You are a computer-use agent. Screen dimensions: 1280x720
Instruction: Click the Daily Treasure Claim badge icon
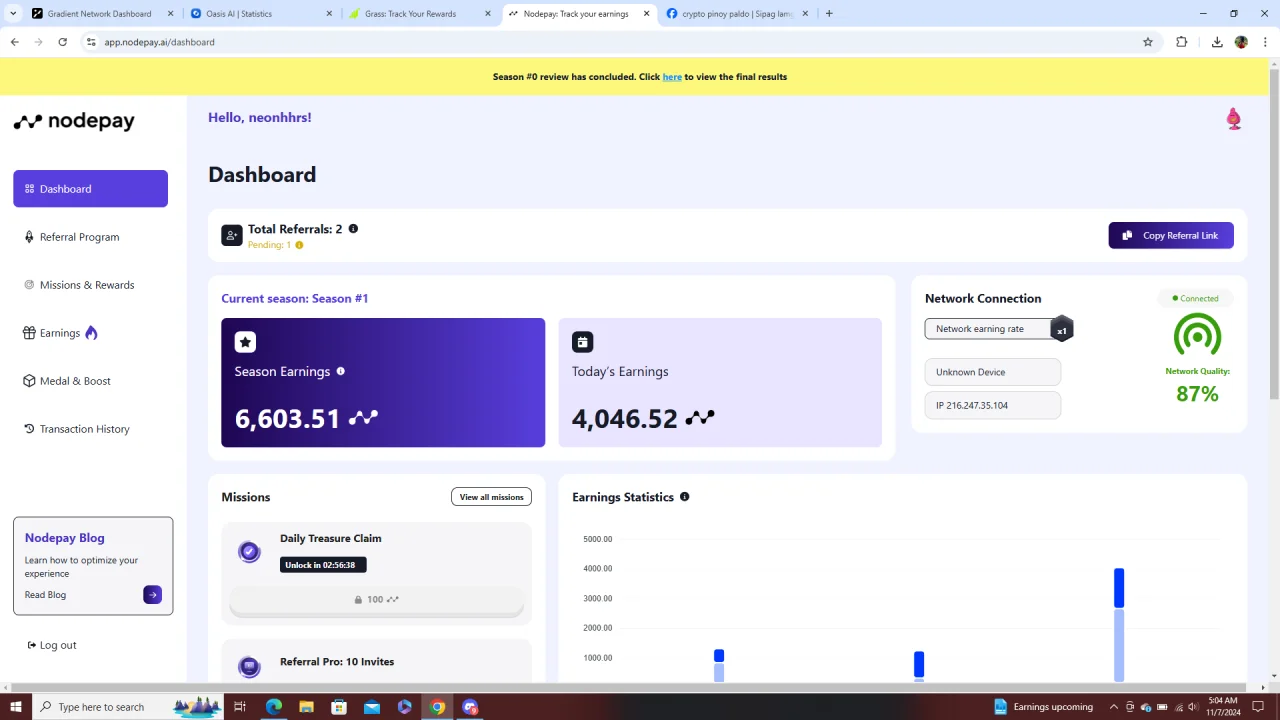(249, 551)
